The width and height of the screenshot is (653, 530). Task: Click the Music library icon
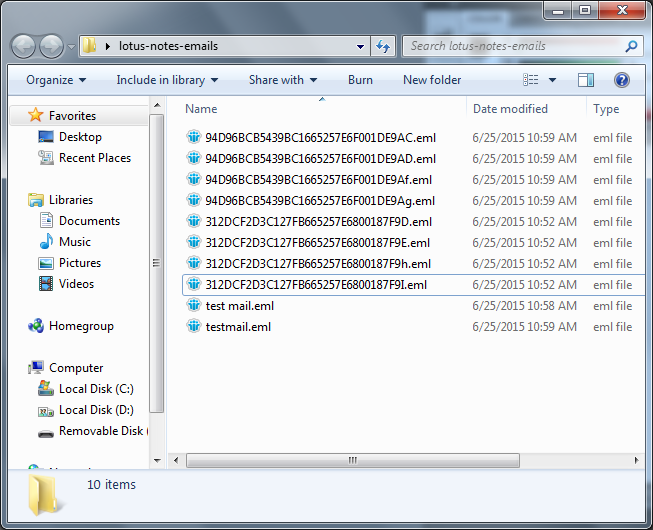click(46, 241)
